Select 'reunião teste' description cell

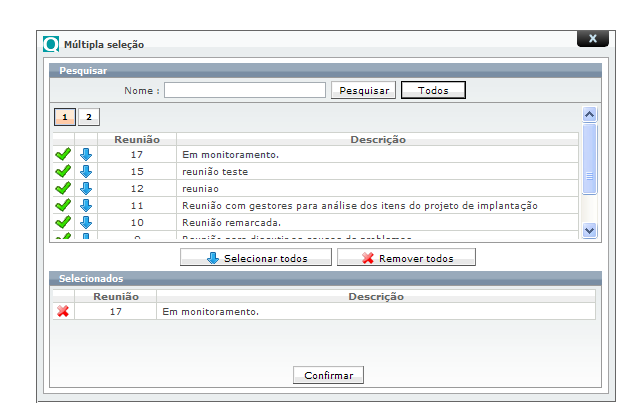(x=378, y=171)
